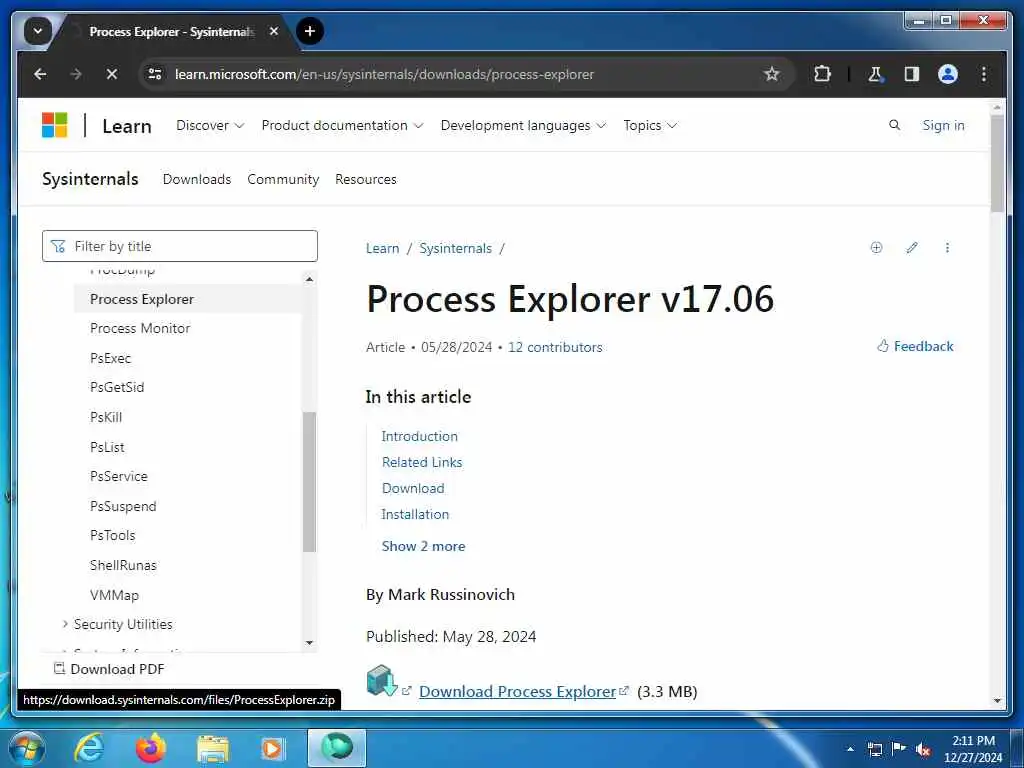Click the Process Explorer download package icon
The height and width of the screenshot is (768, 1024).
coord(381,681)
